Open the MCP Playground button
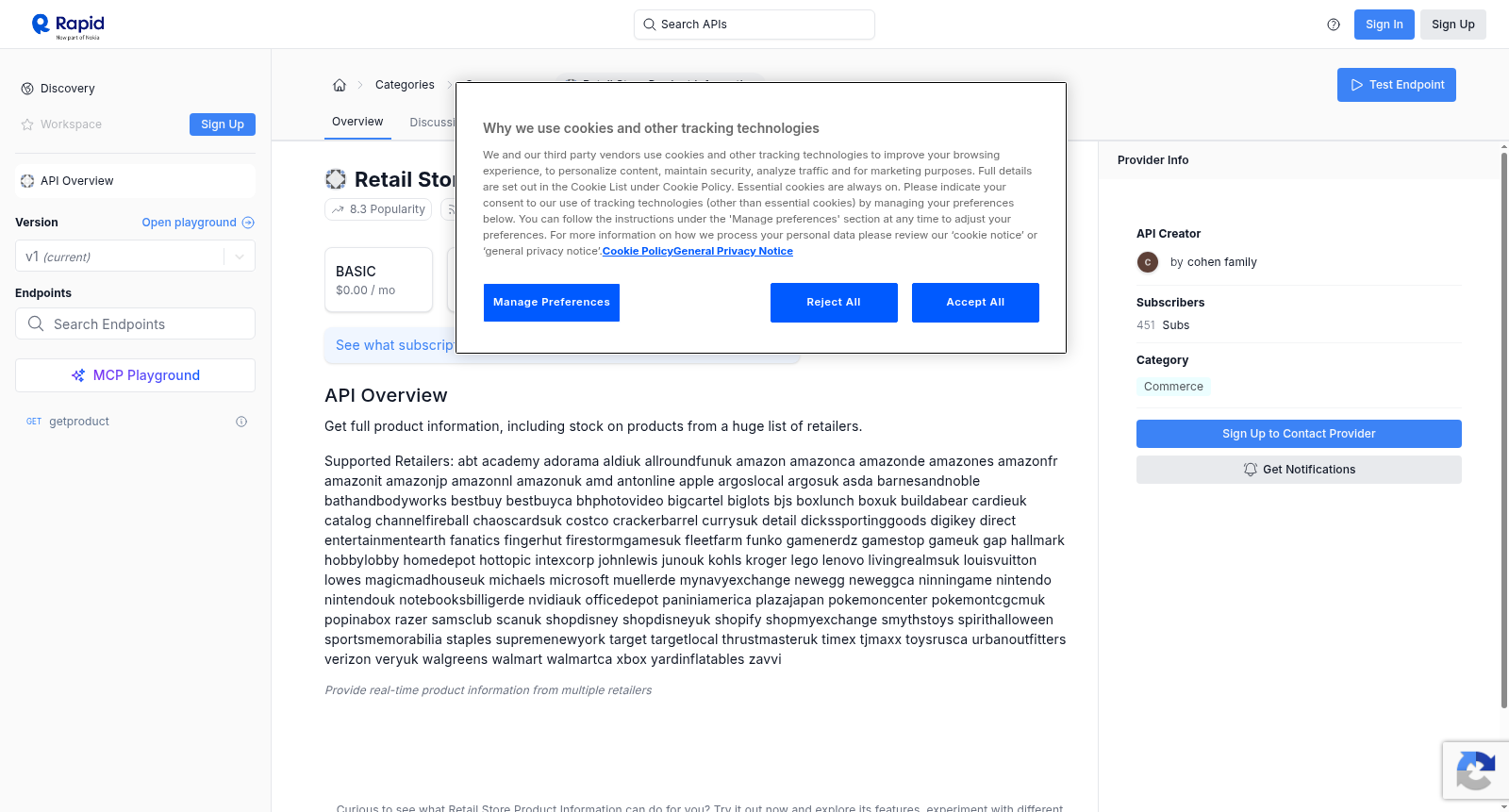The width and height of the screenshot is (1509, 812). (135, 375)
